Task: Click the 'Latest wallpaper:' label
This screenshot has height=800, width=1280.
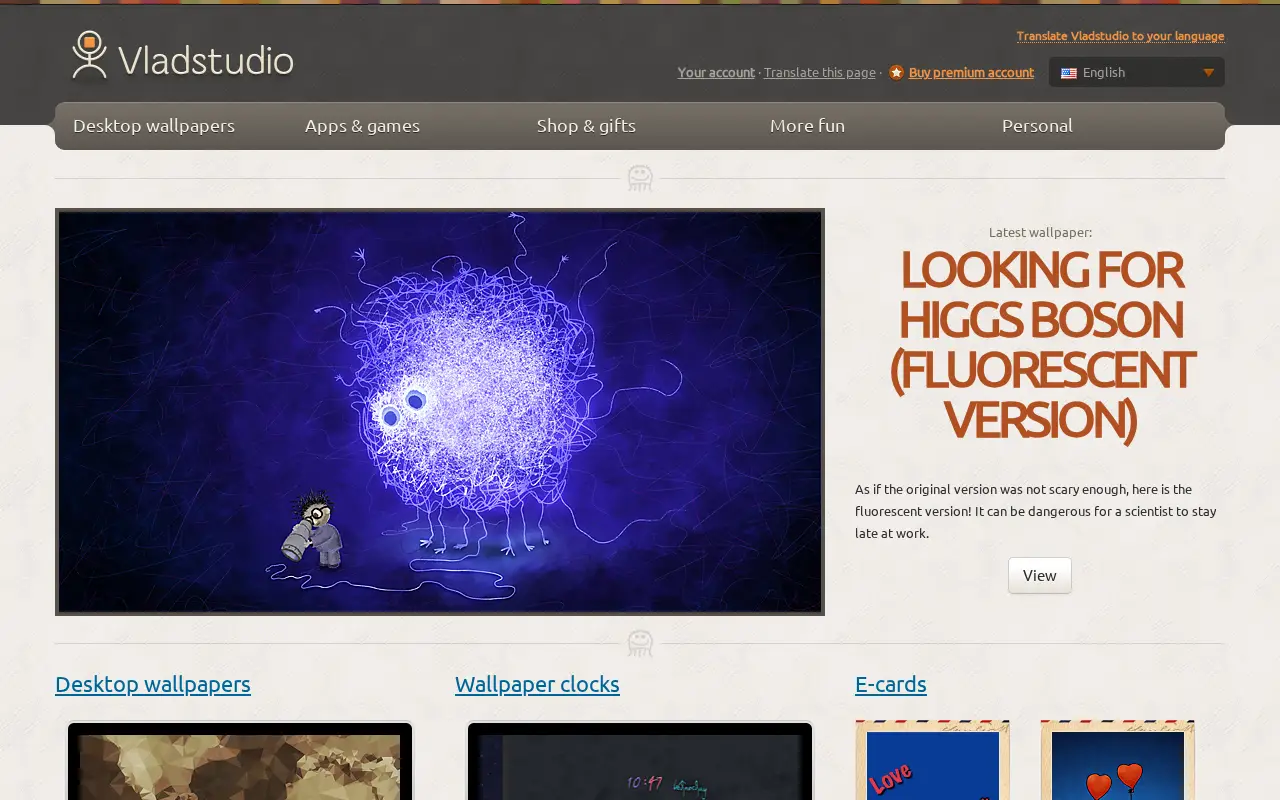Action: click(1040, 232)
